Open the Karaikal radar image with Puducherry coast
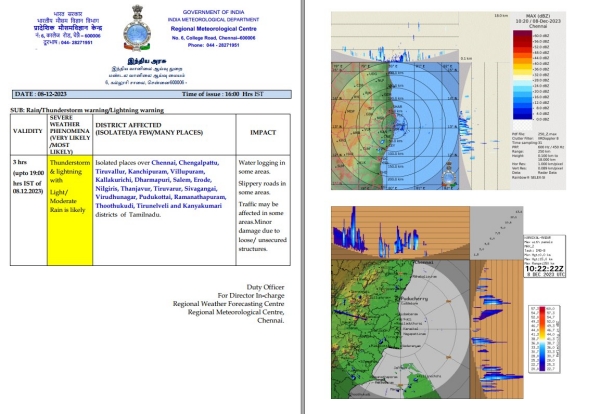Screen dimensions: 600x414 click(427, 302)
